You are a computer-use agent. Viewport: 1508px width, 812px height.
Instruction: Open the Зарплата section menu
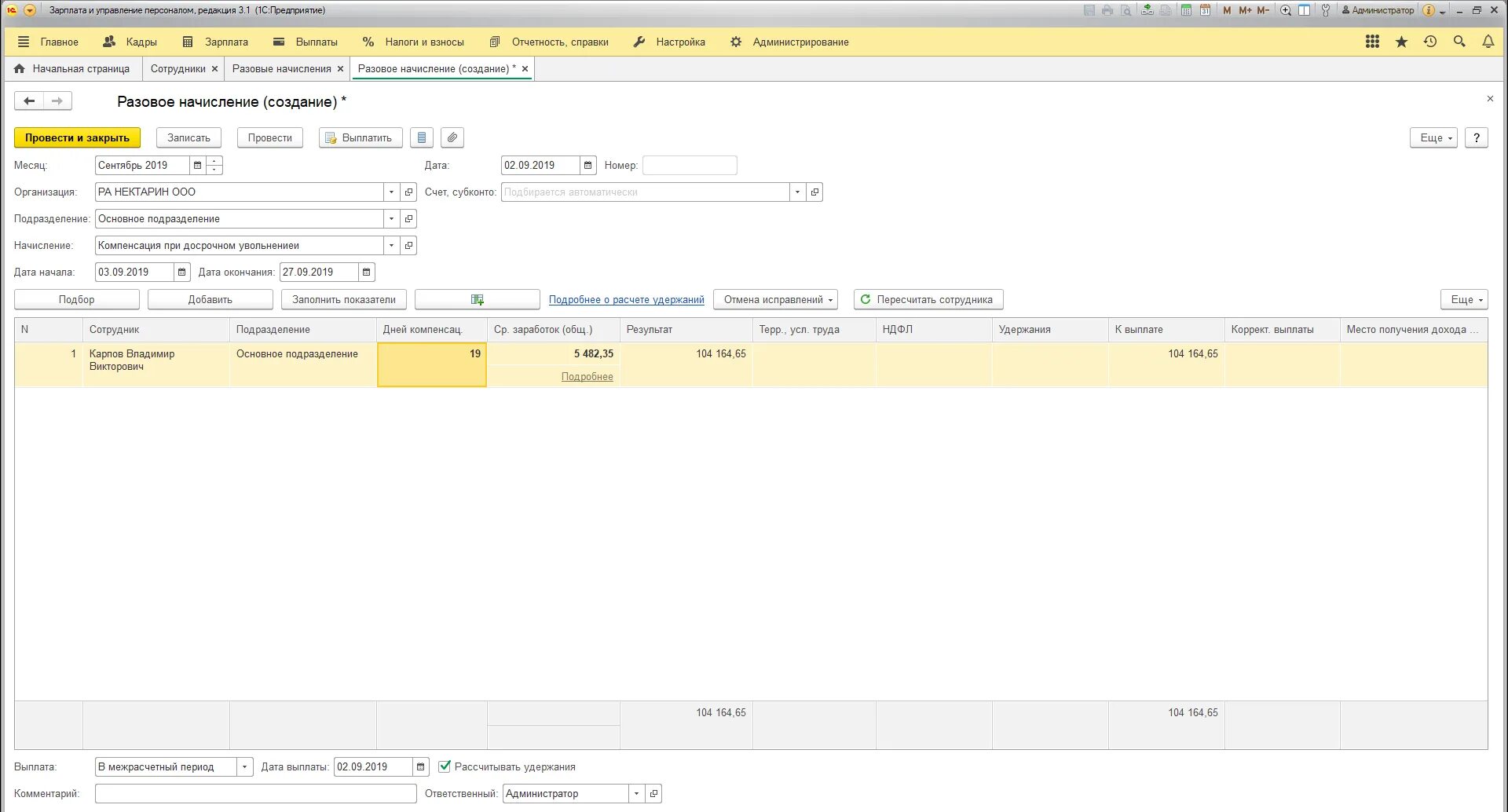coord(215,42)
